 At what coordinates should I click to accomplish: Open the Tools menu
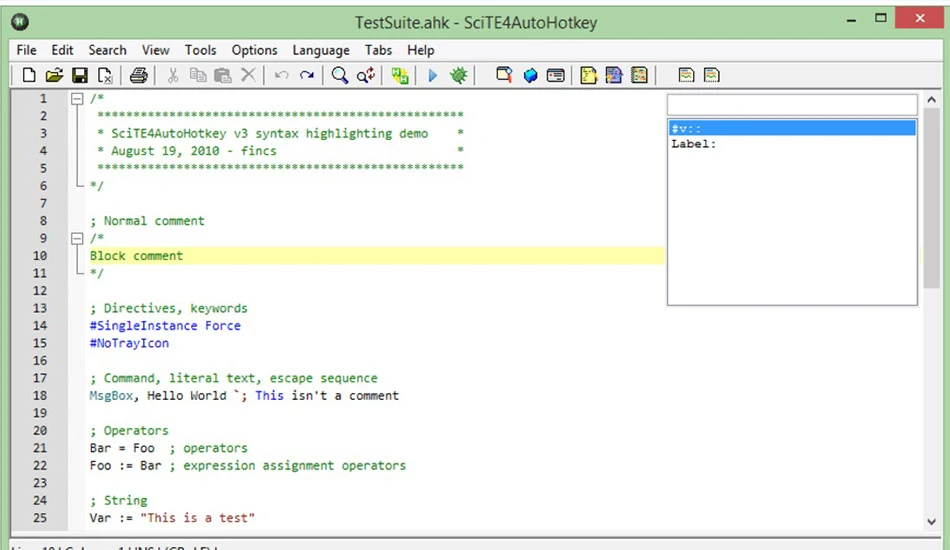click(x=201, y=50)
